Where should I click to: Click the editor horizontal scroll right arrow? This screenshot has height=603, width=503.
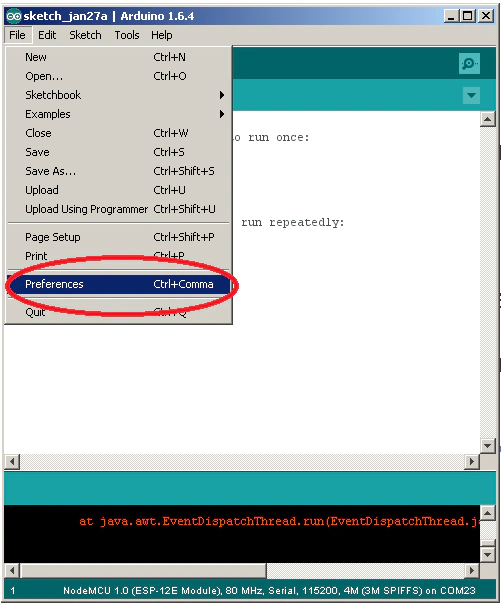(472, 461)
